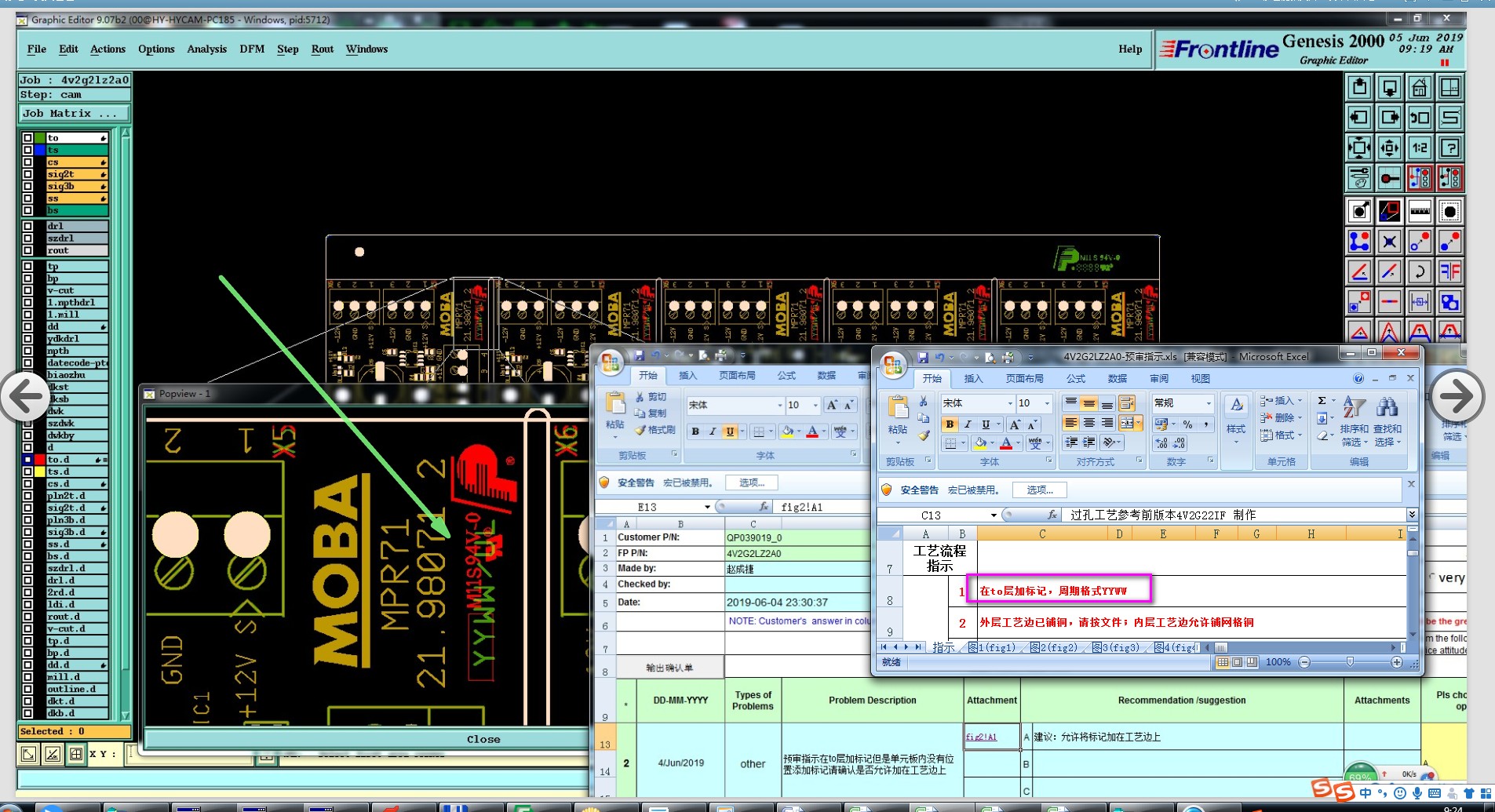This screenshot has width=1495, height=812.
Task: Click Center align icon in front Excel
Action: coord(1088,423)
